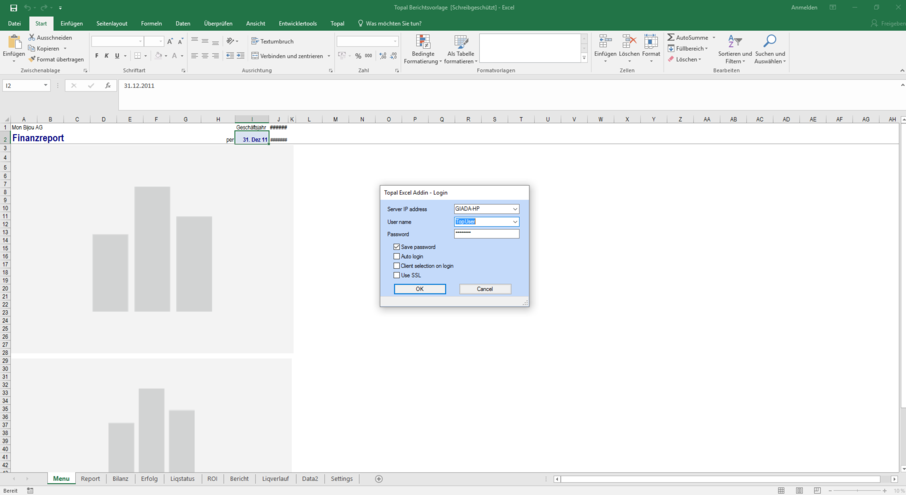Viewport: 906px width, 495px height.
Task: Uncheck the Save password checkbox
Action: click(397, 246)
